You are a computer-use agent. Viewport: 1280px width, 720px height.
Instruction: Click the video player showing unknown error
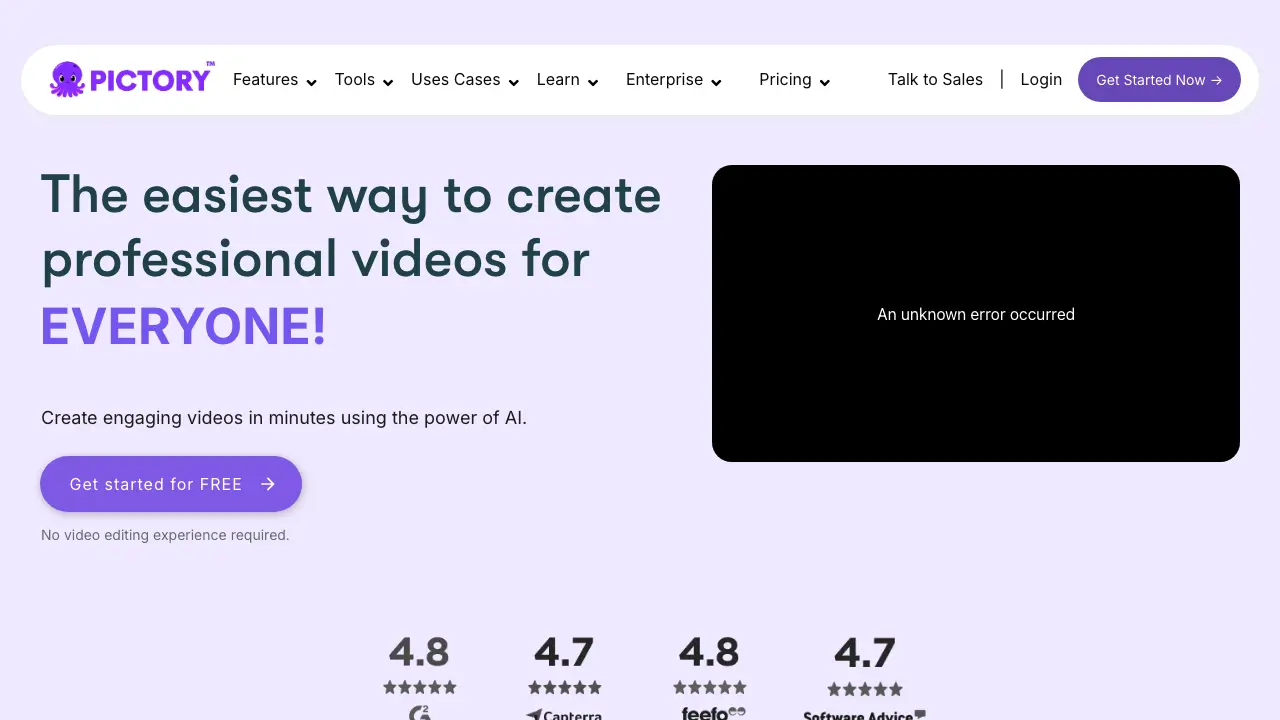coord(975,313)
